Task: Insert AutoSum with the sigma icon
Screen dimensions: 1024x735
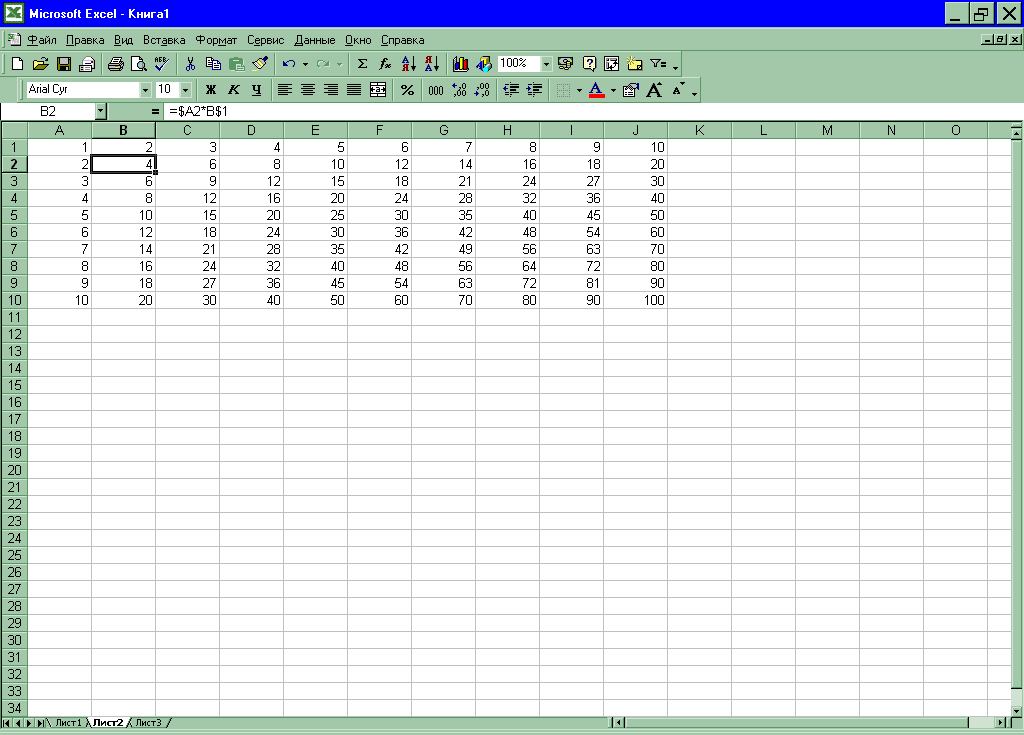Action: click(x=362, y=63)
